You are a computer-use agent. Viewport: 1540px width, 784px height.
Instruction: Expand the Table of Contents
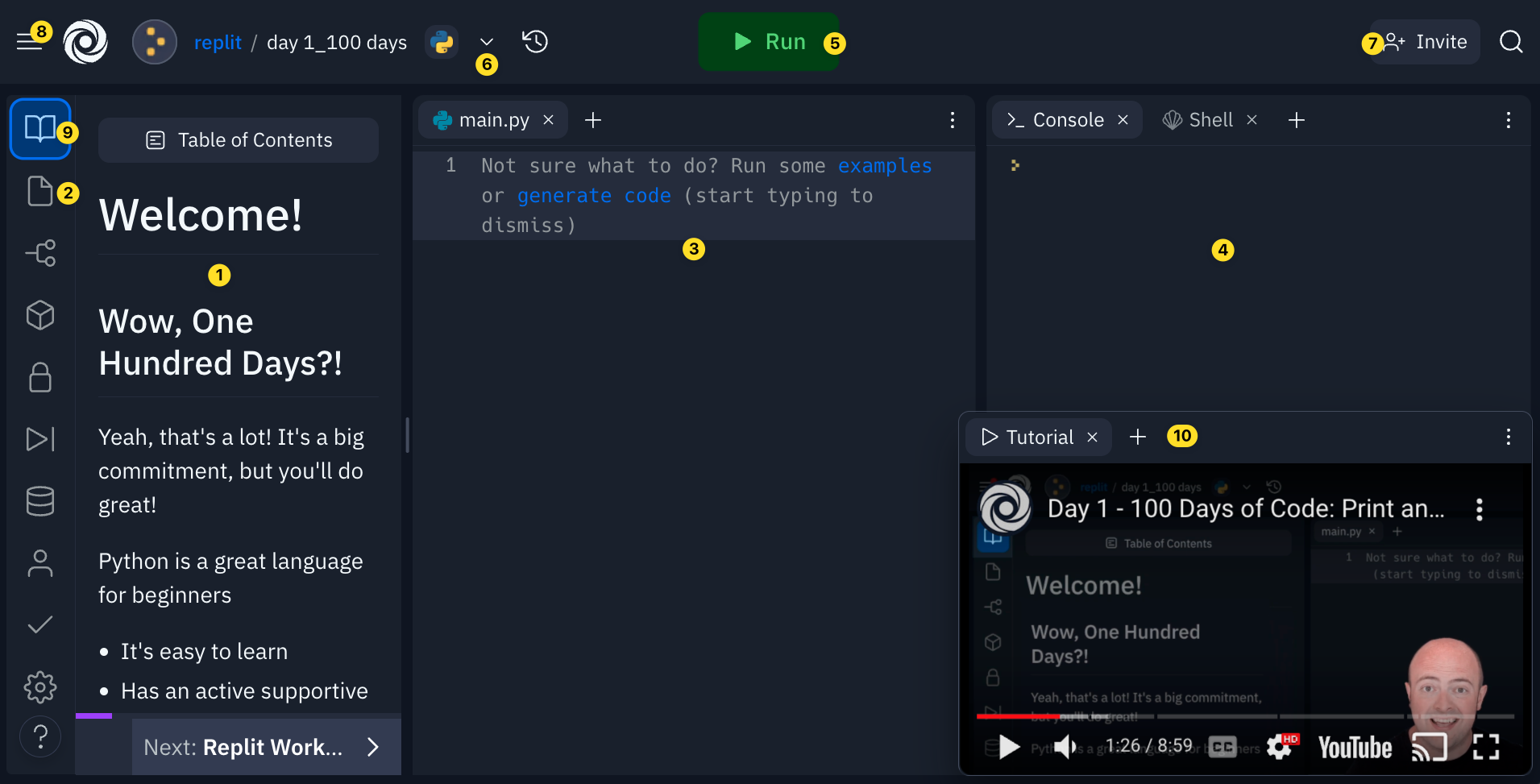tap(239, 140)
